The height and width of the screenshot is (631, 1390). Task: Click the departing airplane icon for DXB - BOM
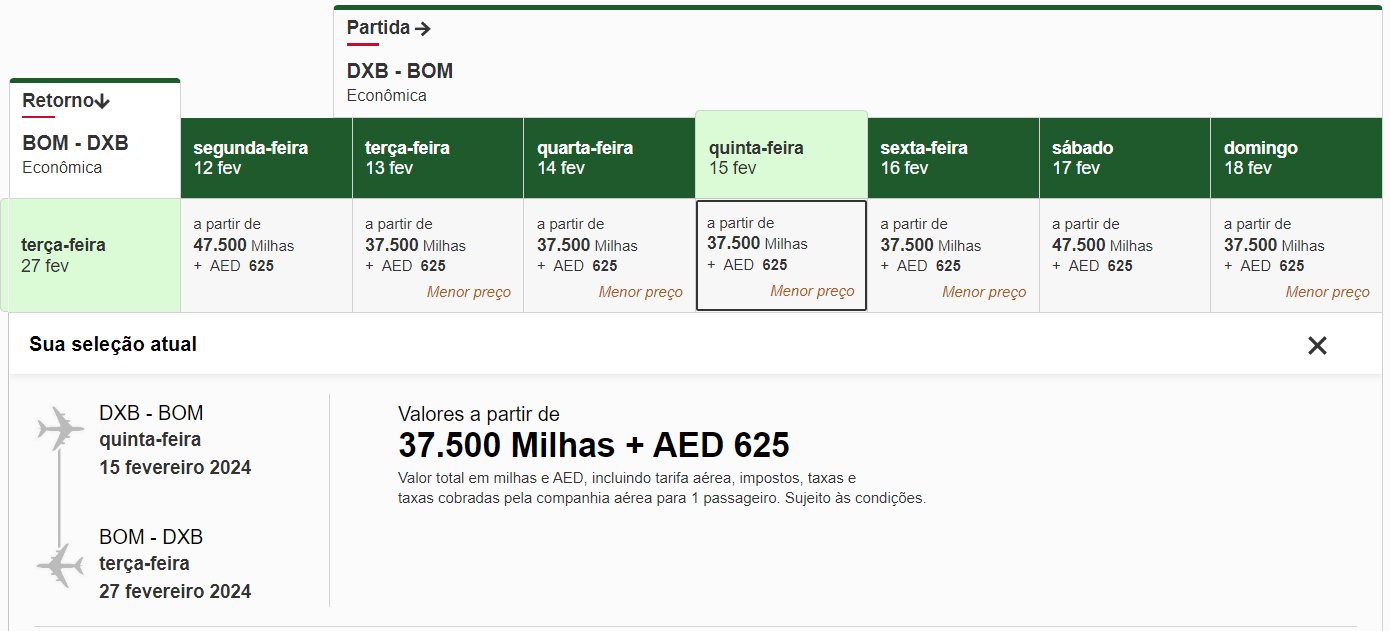61,429
